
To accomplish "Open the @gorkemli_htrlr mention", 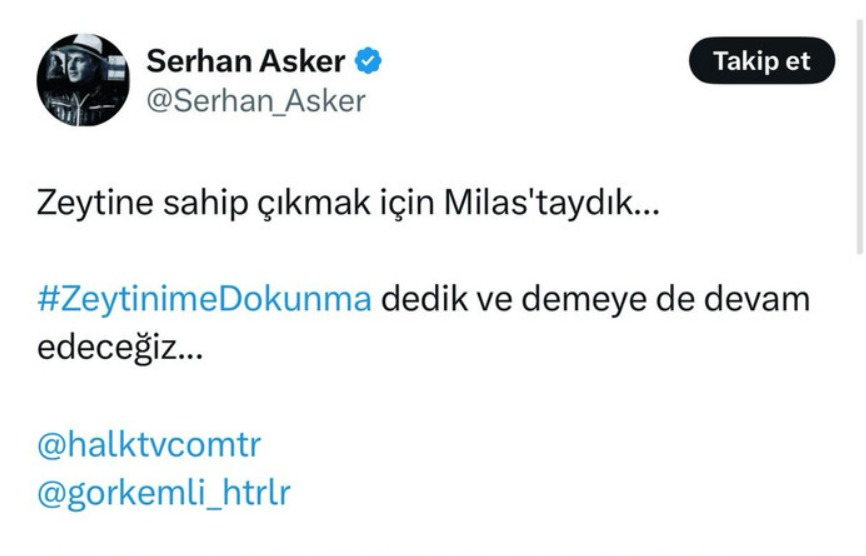I will click(x=164, y=493).
